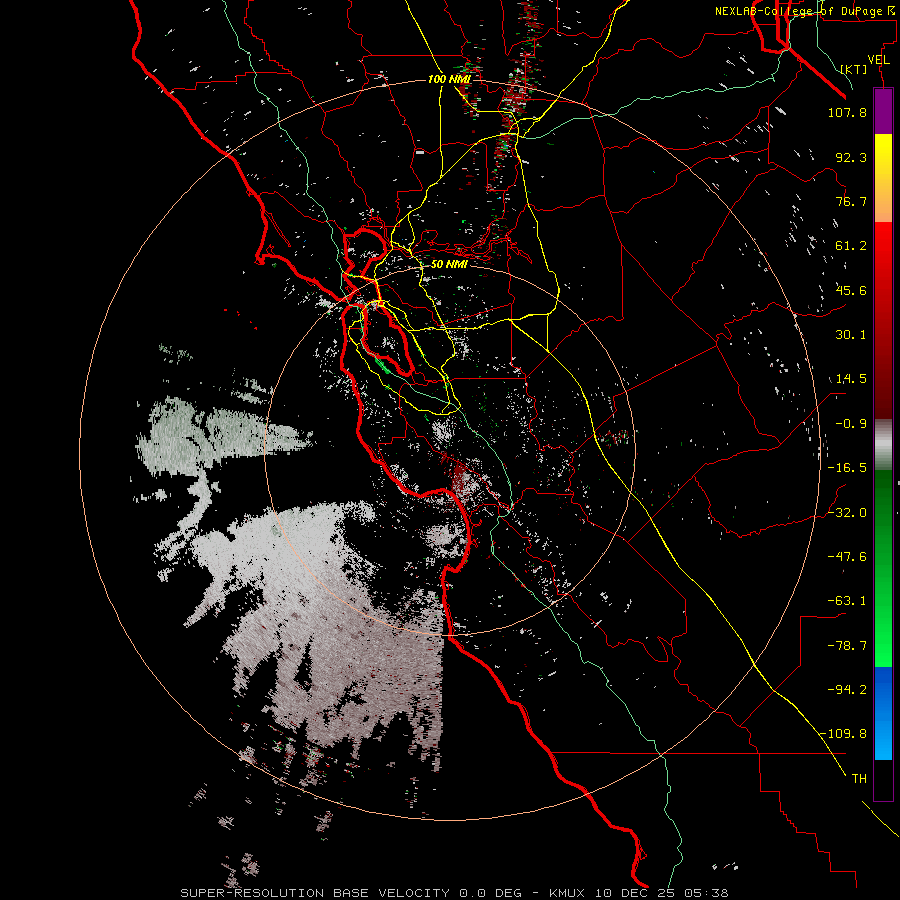
Task: Click the -32.0 velocity scale value
Action: [847, 513]
